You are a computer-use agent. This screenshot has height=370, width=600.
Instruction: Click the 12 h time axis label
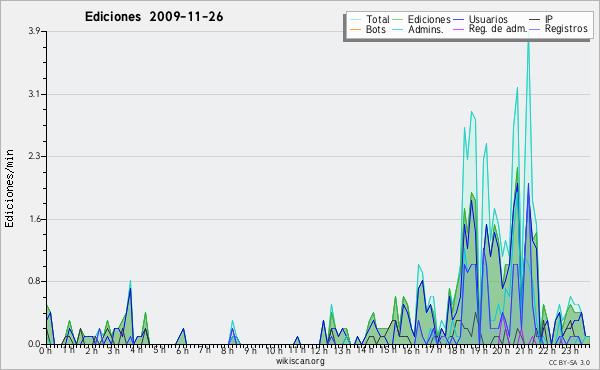(319, 350)
